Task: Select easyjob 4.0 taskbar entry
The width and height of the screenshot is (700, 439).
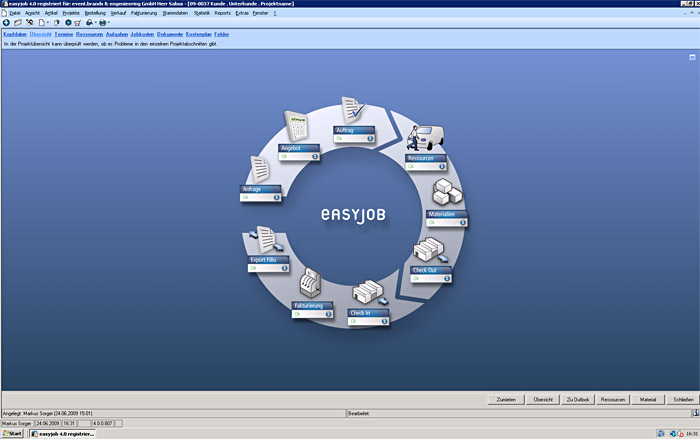Action: (x=62, y=433)
